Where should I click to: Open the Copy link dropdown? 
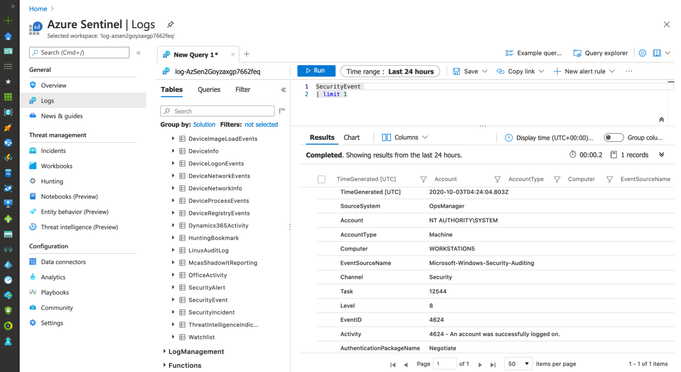coord(520,71)
